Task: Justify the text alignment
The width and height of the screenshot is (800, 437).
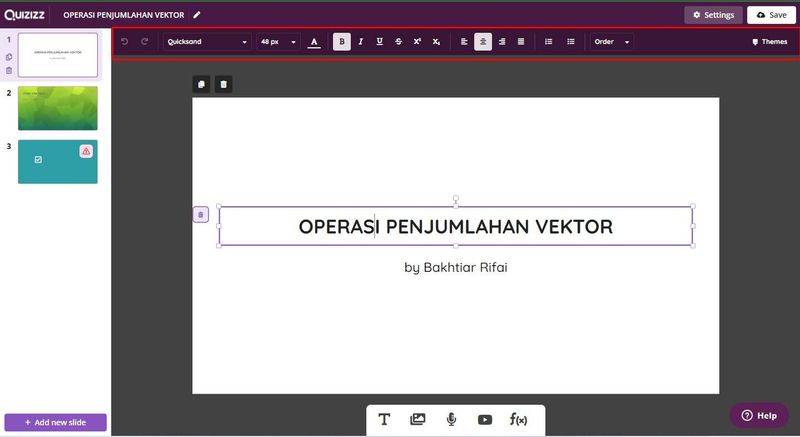Action: (521, 42)
